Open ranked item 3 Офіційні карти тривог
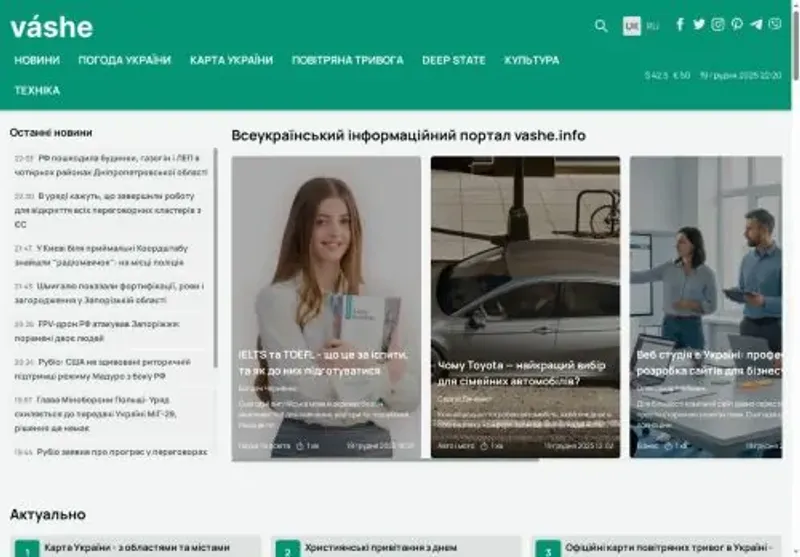Viewport: 800px width, 557px height. pos(657,547)
